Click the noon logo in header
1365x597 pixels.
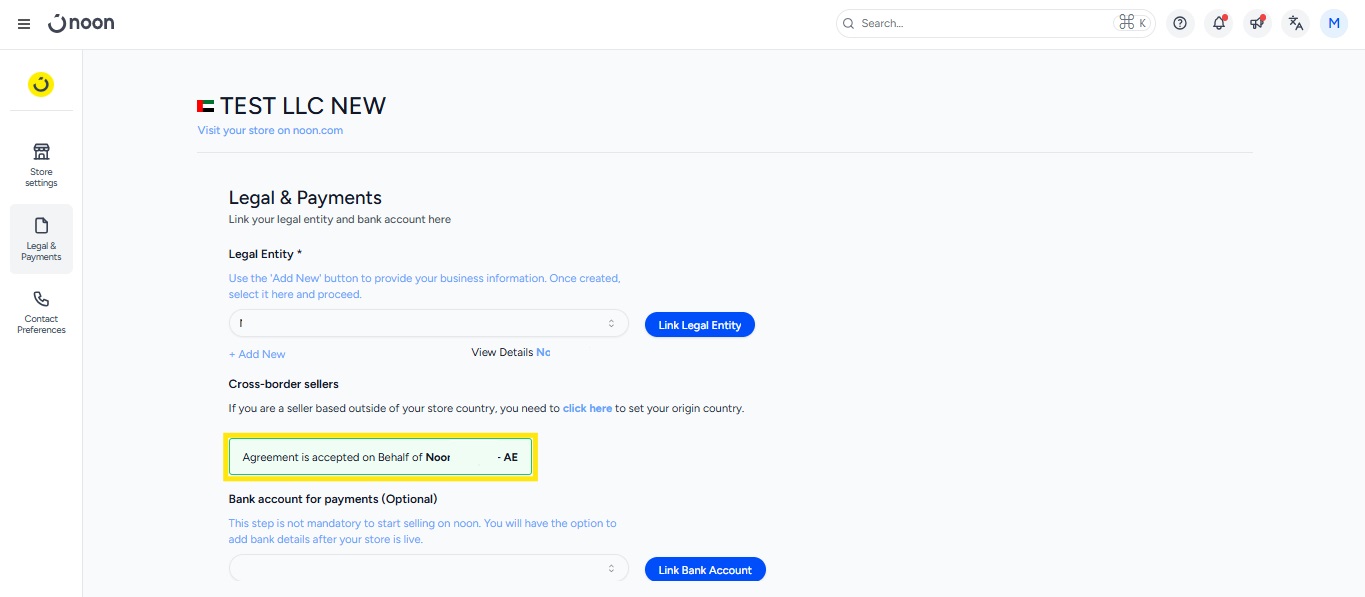tap(82, 23)
